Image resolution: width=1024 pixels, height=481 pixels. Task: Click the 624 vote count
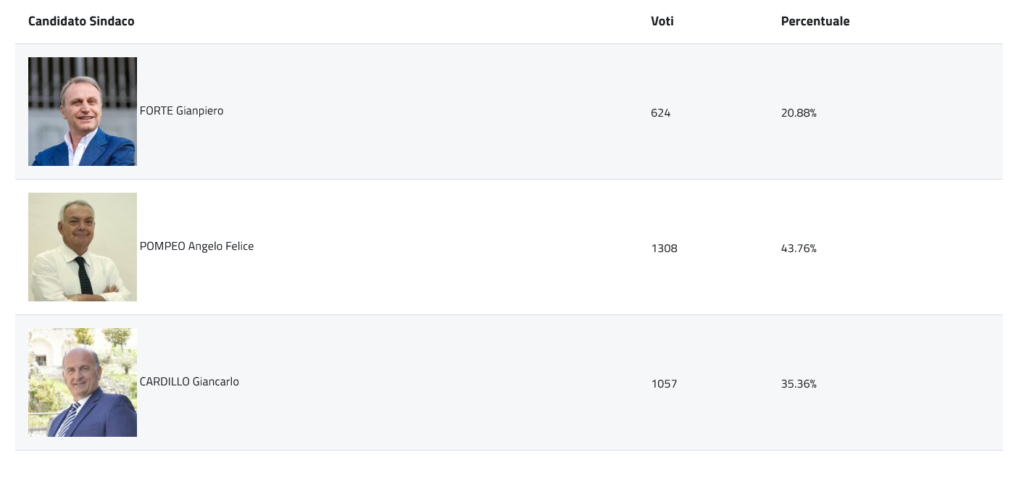(x=660, y=113)
